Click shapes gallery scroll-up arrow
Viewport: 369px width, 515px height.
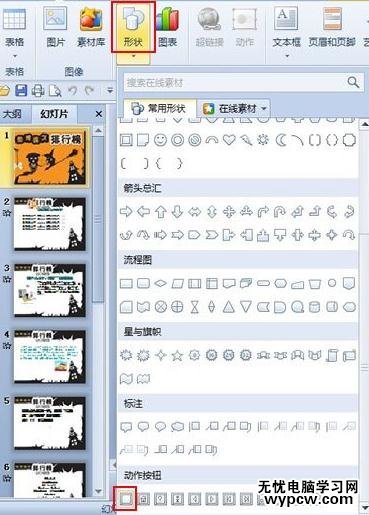(x=364, y=124)
